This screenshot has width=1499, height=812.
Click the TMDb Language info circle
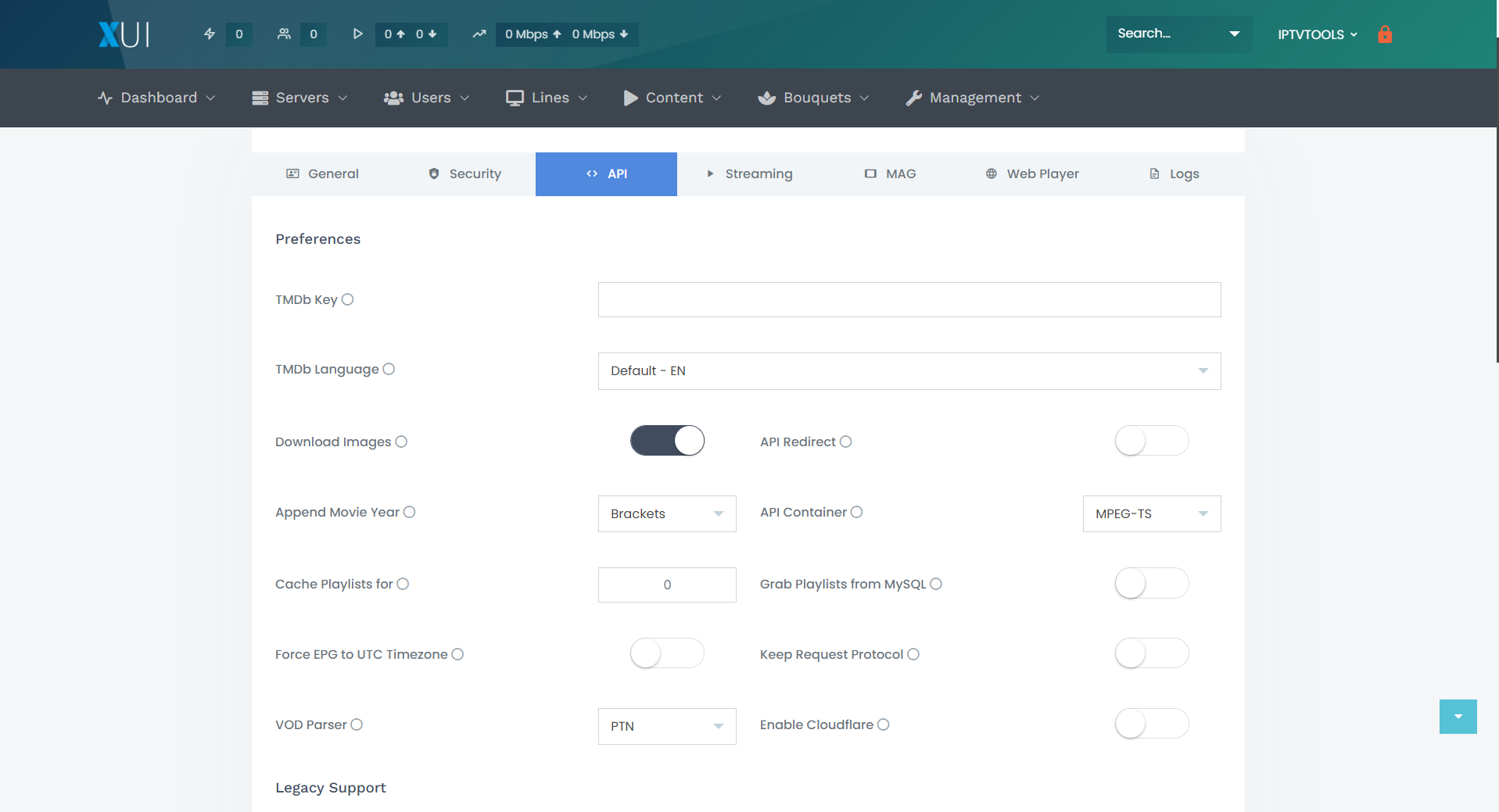pyautogui.click(x=389, y=369)
